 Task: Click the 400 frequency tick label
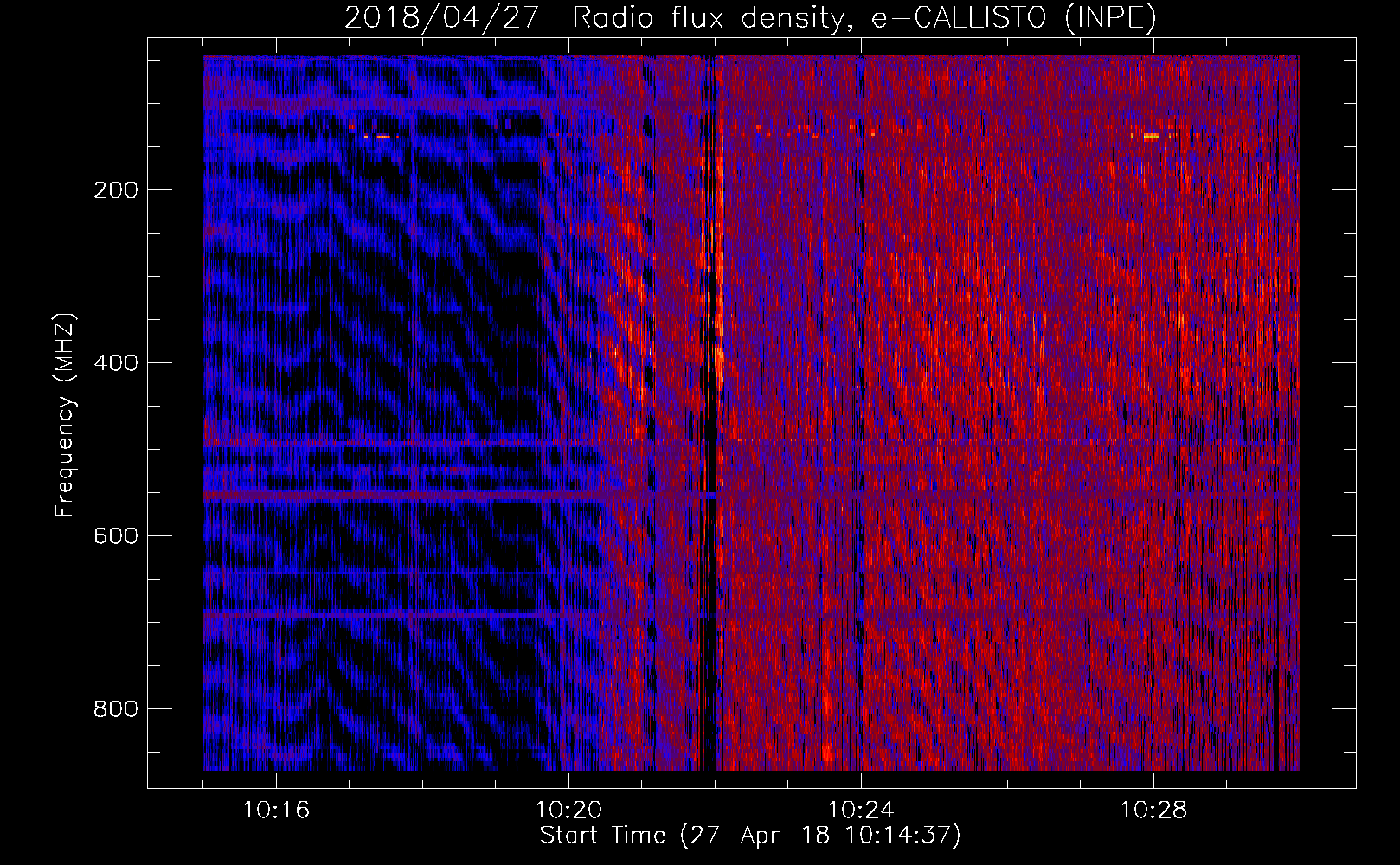pos(116,363)
